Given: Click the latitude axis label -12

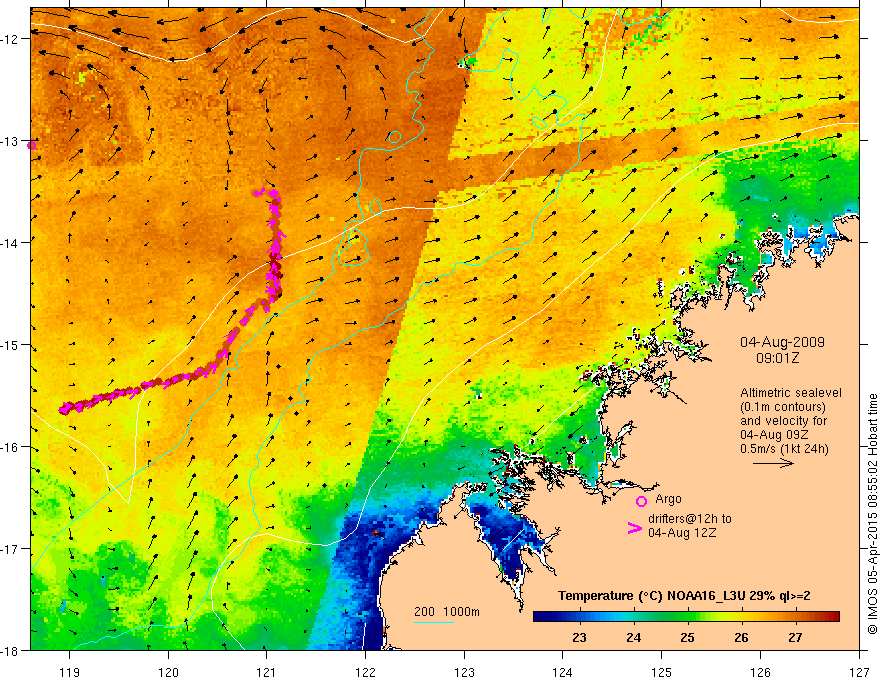Looking at the screenshot, I should 11,39.
